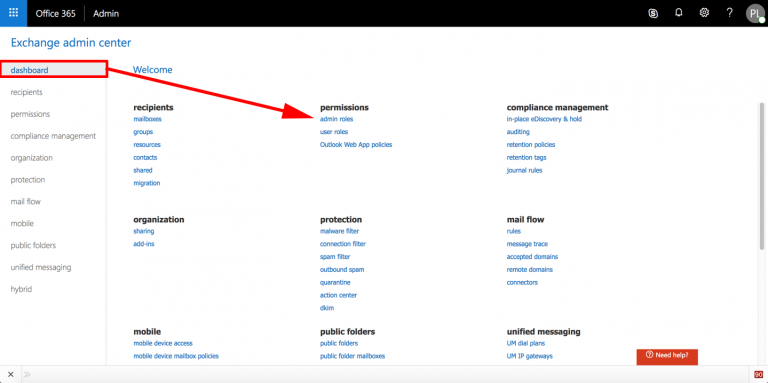The width and height of the screenshot is (768, 383).
Task: Open the migration link
Action: coord(146,183)
